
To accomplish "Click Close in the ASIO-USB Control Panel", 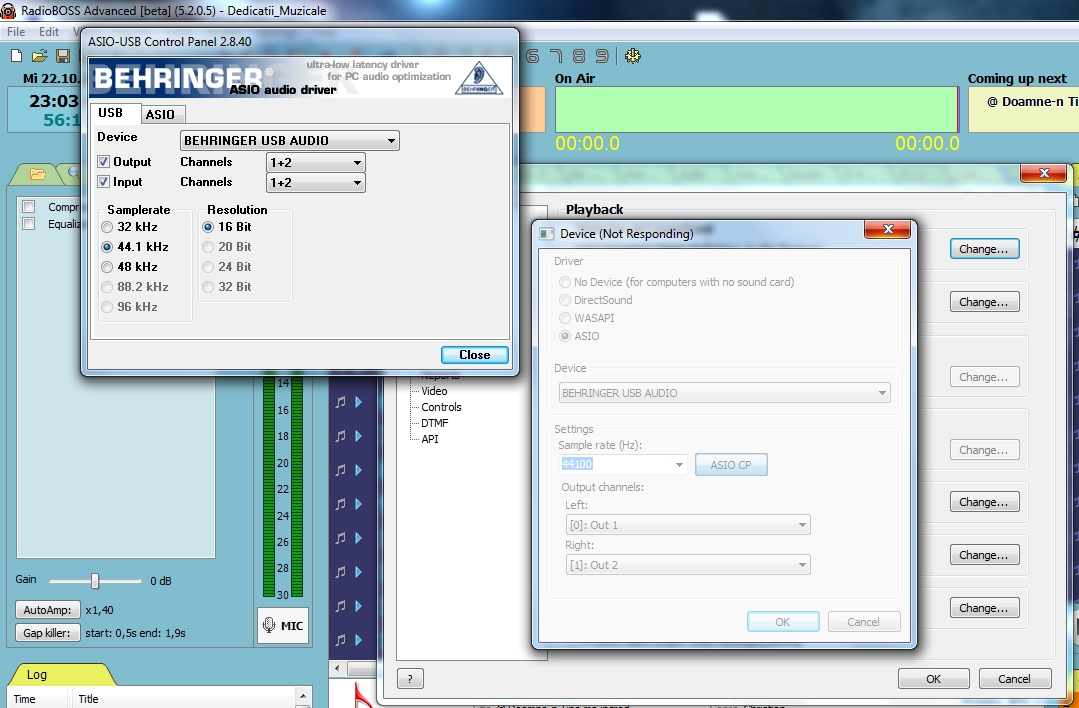I will (475, 355).
